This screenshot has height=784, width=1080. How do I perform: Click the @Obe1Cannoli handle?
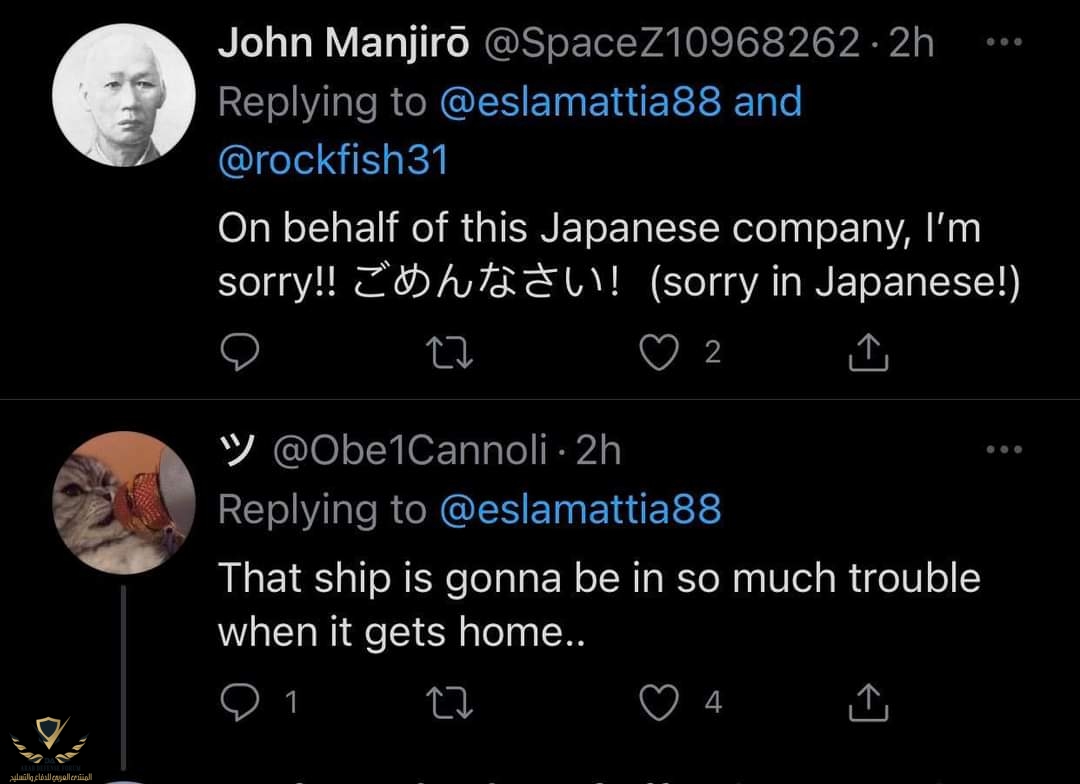[411, 451]
